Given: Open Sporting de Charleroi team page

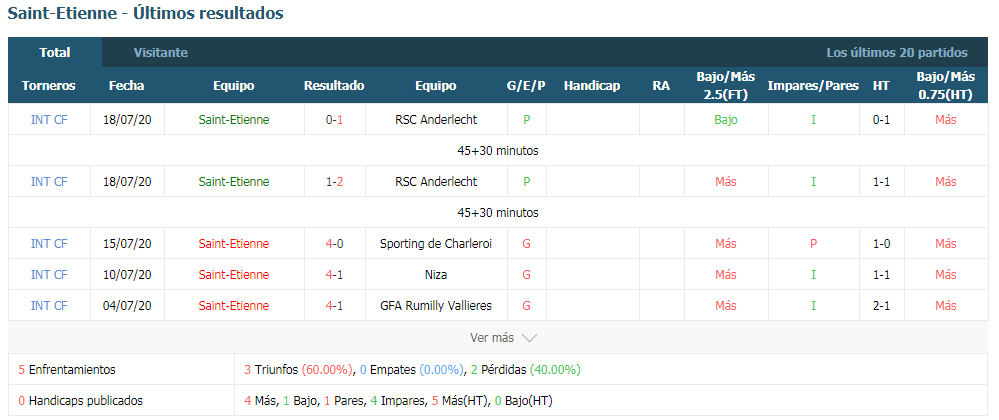Looking at the screenshot, I should (436, 243).
